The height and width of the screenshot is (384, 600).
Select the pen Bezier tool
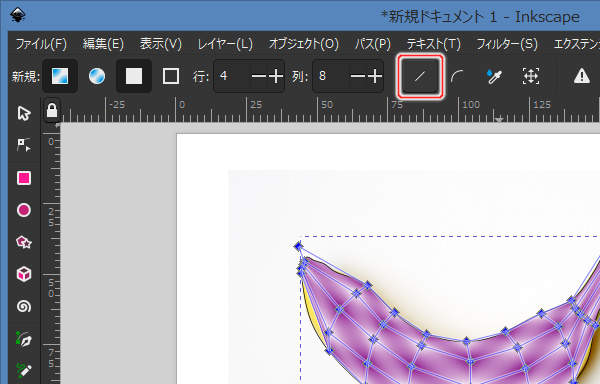[24, 339]
